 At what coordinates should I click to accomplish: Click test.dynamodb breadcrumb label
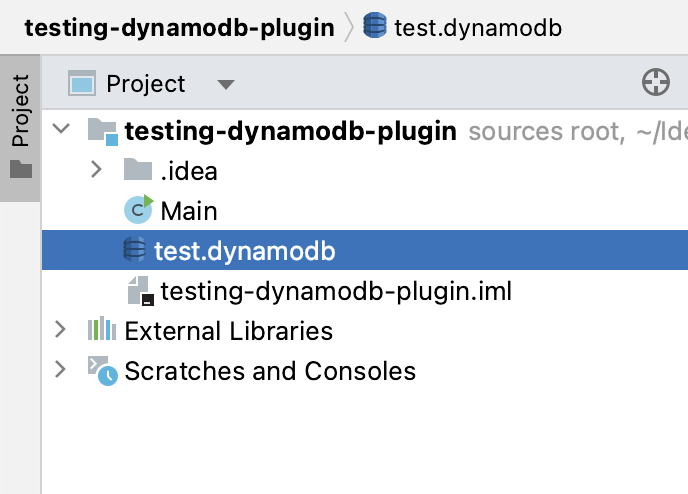coord(478,28)
